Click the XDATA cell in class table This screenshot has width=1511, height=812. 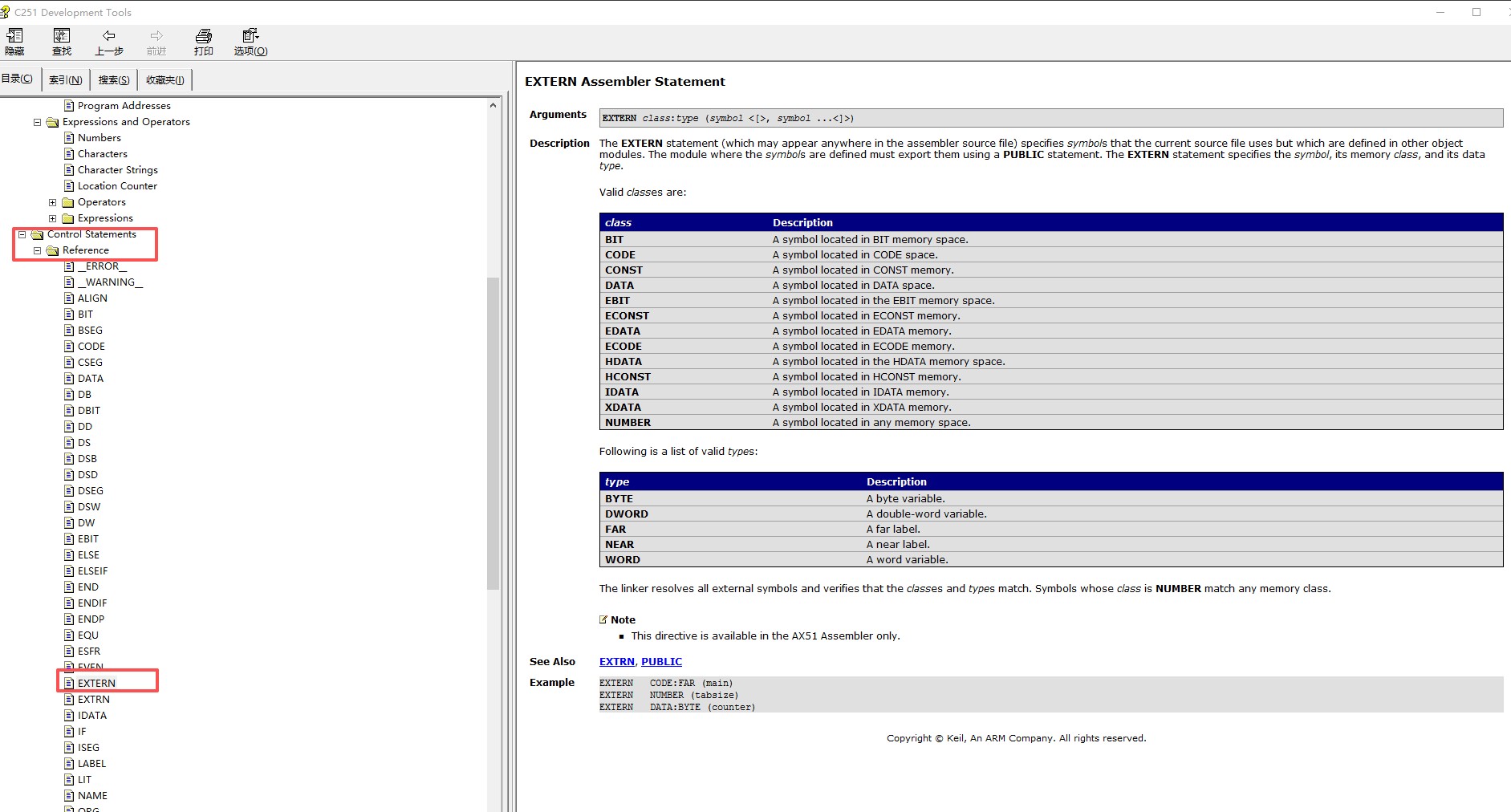tap(623, 408)
